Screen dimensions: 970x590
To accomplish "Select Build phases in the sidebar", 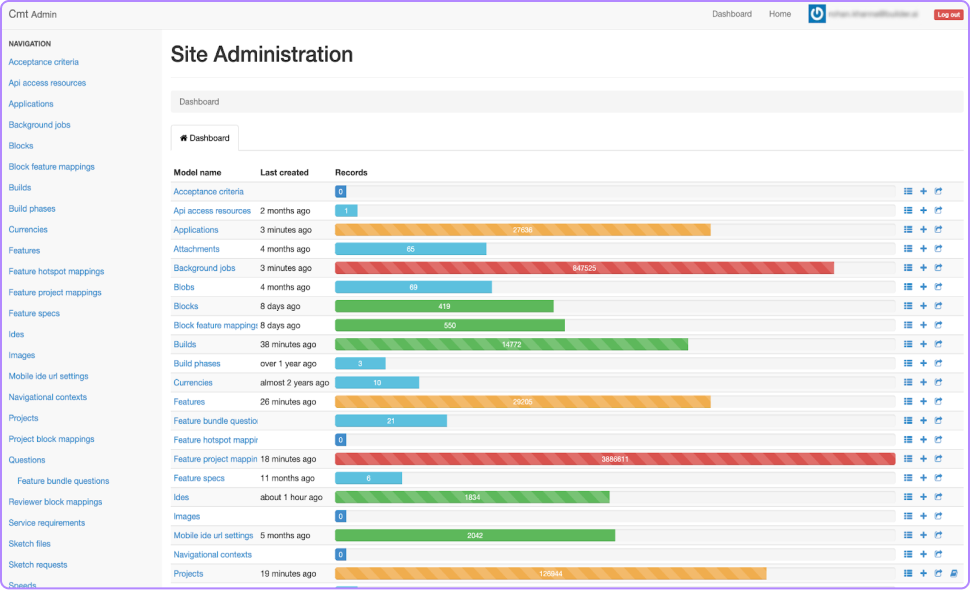I will pos(32,209).
